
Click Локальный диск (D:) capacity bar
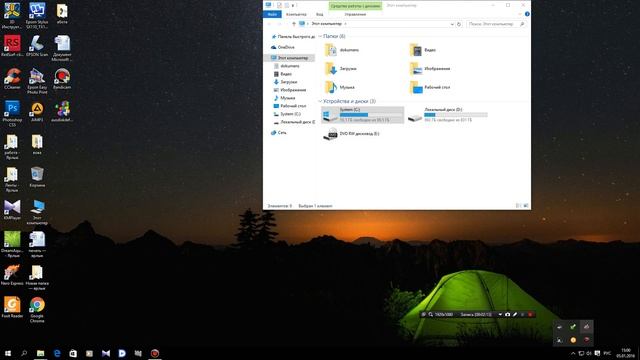click(x=456, y=115)
